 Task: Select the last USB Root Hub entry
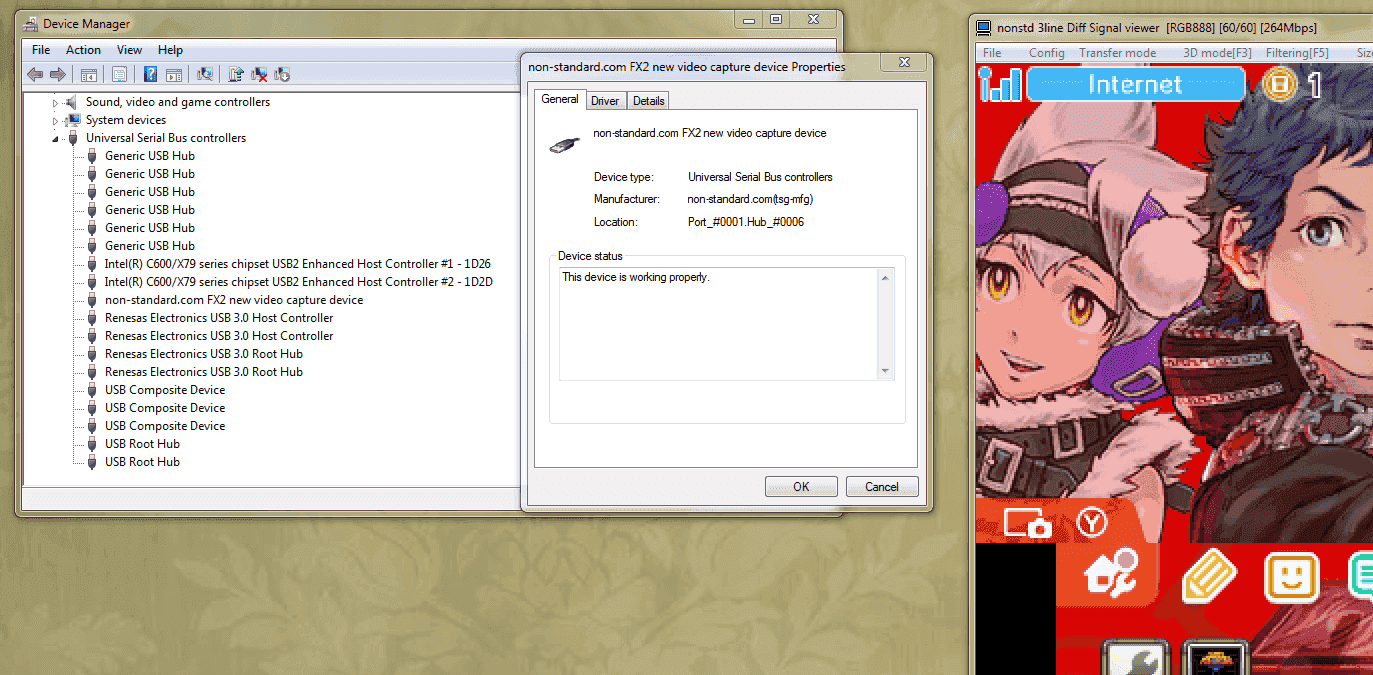point(142,462)
